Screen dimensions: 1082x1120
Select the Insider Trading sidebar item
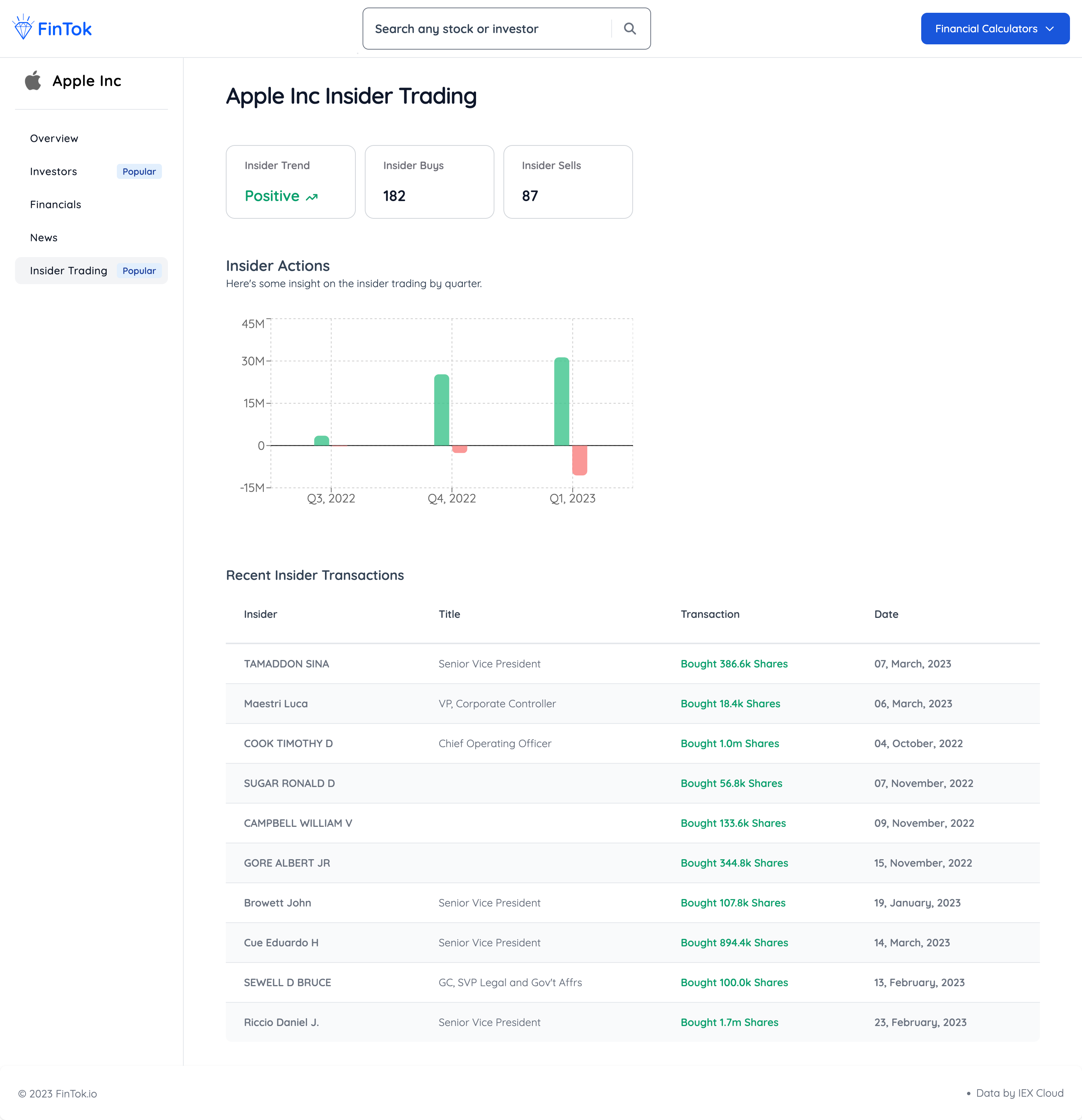pos(91,271)
